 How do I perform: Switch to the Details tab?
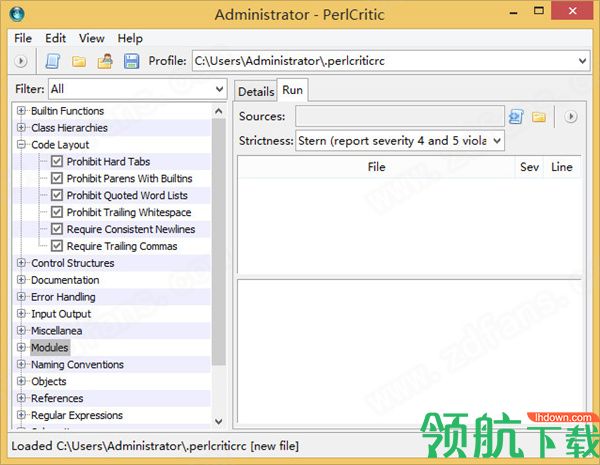coord(256,91)
